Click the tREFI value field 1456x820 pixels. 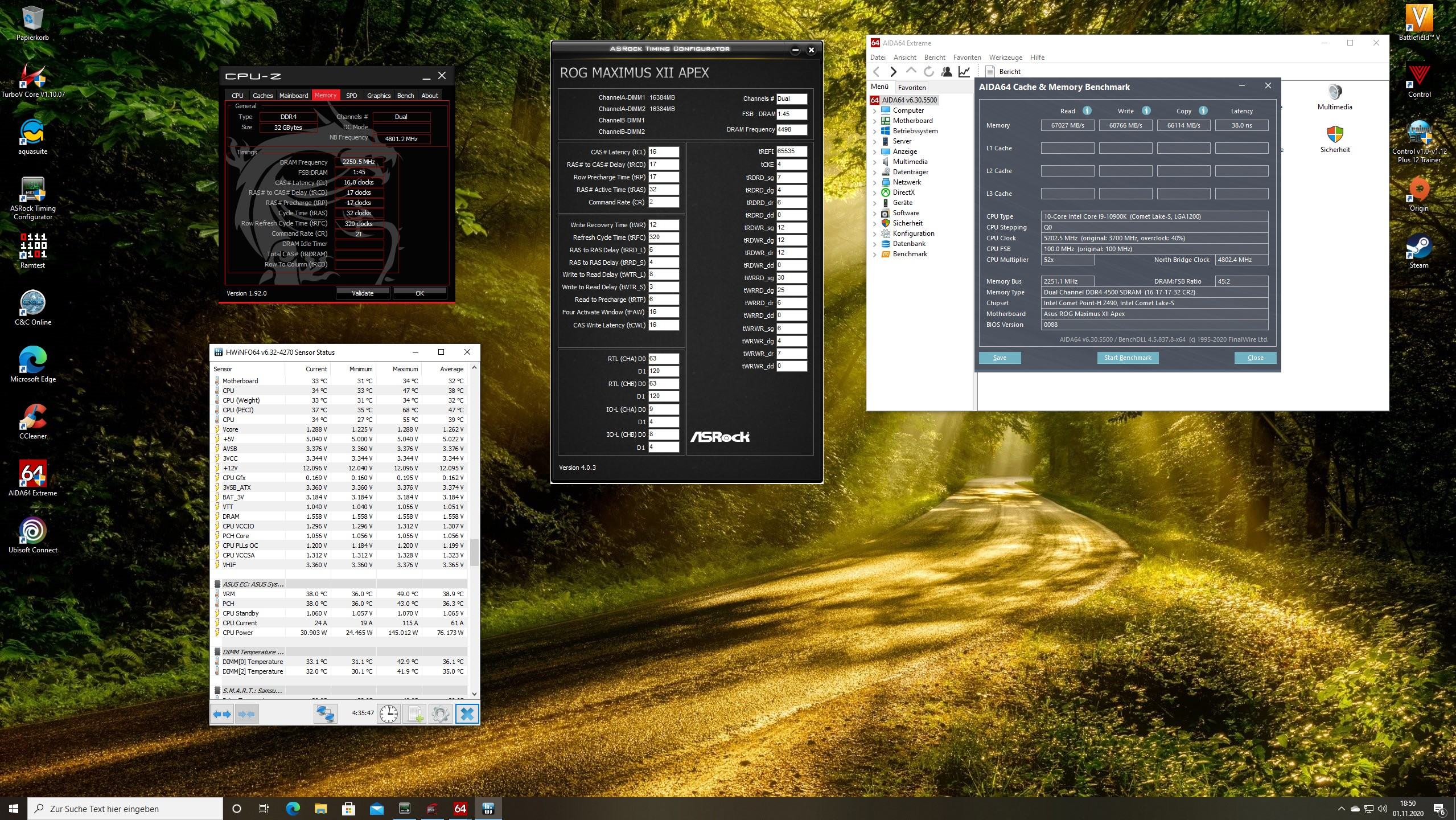[791, 151]
